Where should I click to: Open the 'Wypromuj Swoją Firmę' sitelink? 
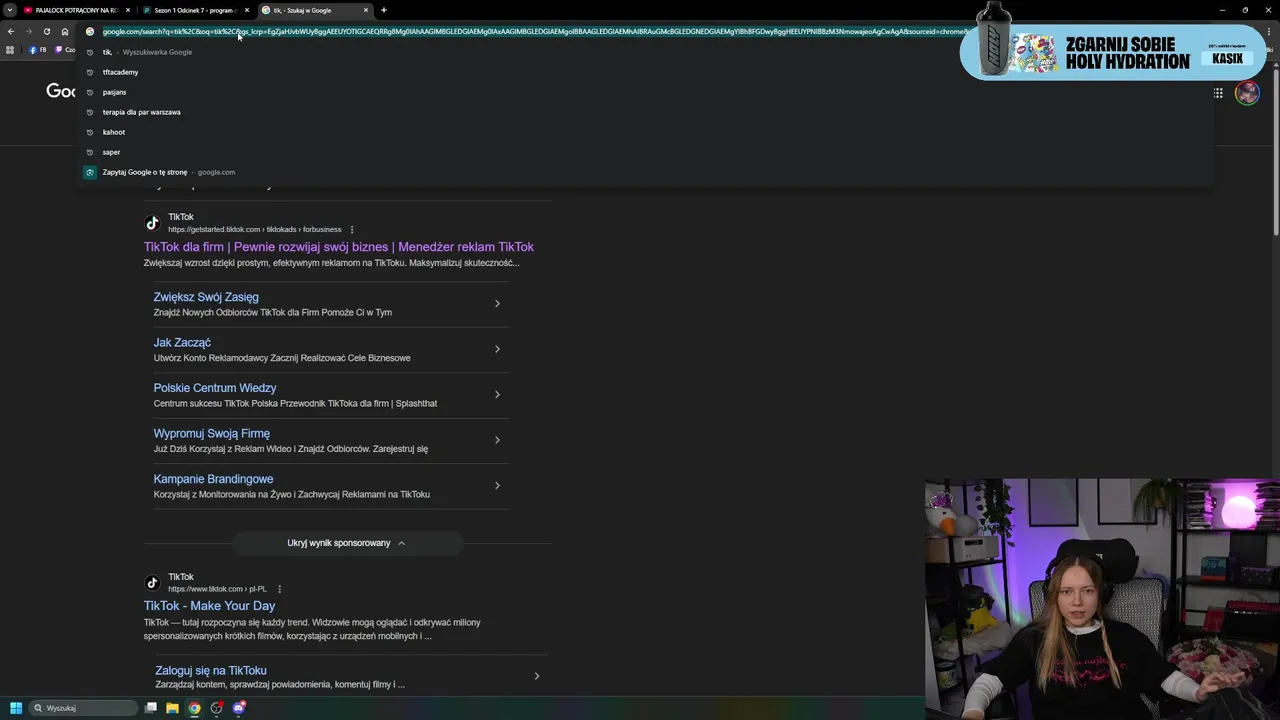coord(212,433)
